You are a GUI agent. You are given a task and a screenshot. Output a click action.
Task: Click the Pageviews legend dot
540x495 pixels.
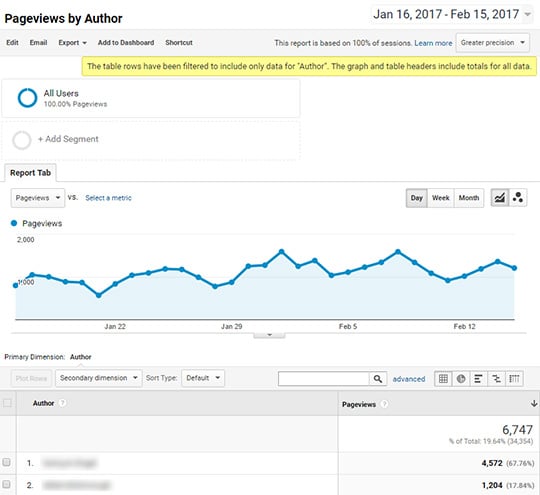tap(14, 223)
